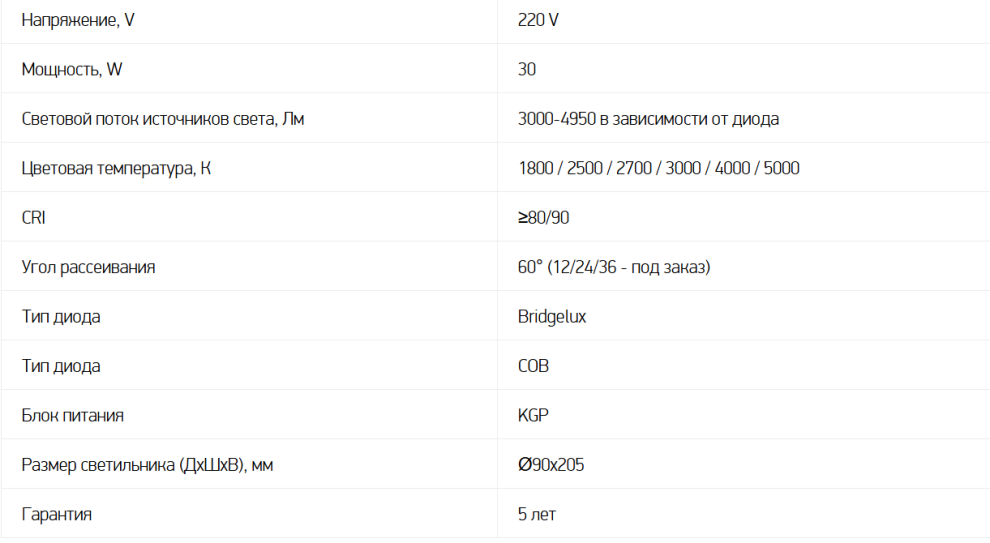The image size is (990, 543).
Task: Select the COB diode type value
Action: click(534, 366)
